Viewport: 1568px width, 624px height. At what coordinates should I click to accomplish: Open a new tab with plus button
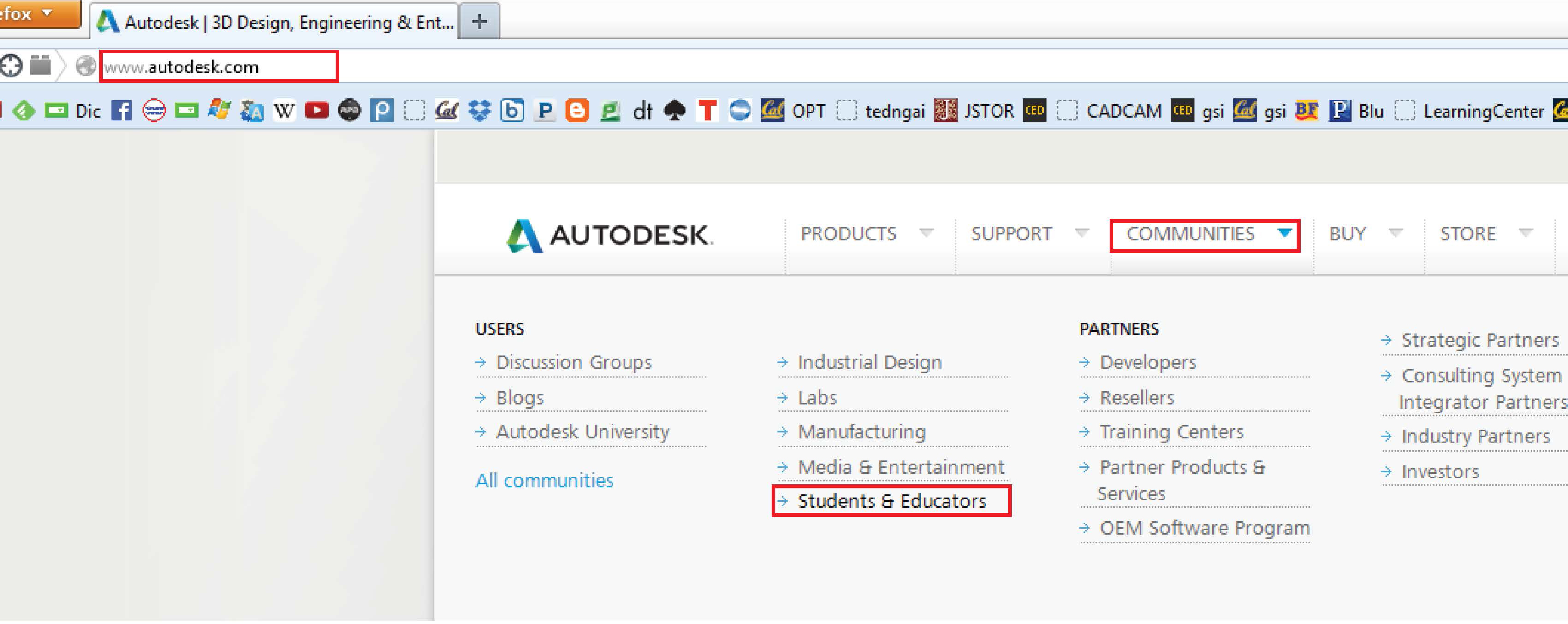pyautogui.click(x=480, y=22)
